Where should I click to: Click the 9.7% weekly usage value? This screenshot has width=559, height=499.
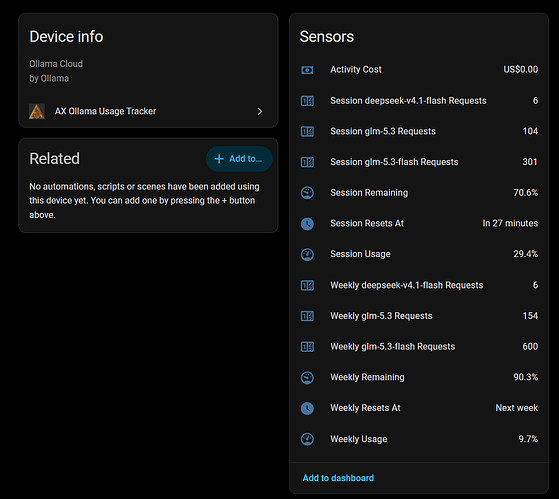click(528, 439)
